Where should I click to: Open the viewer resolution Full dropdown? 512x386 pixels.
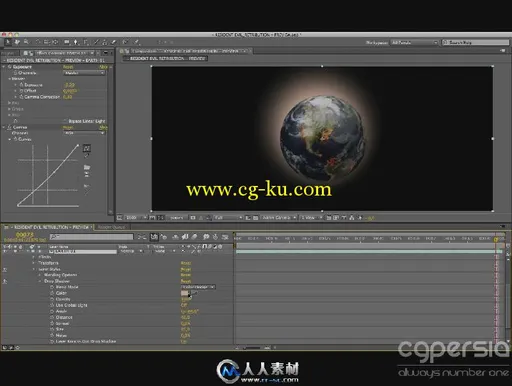tap(228, 218)
